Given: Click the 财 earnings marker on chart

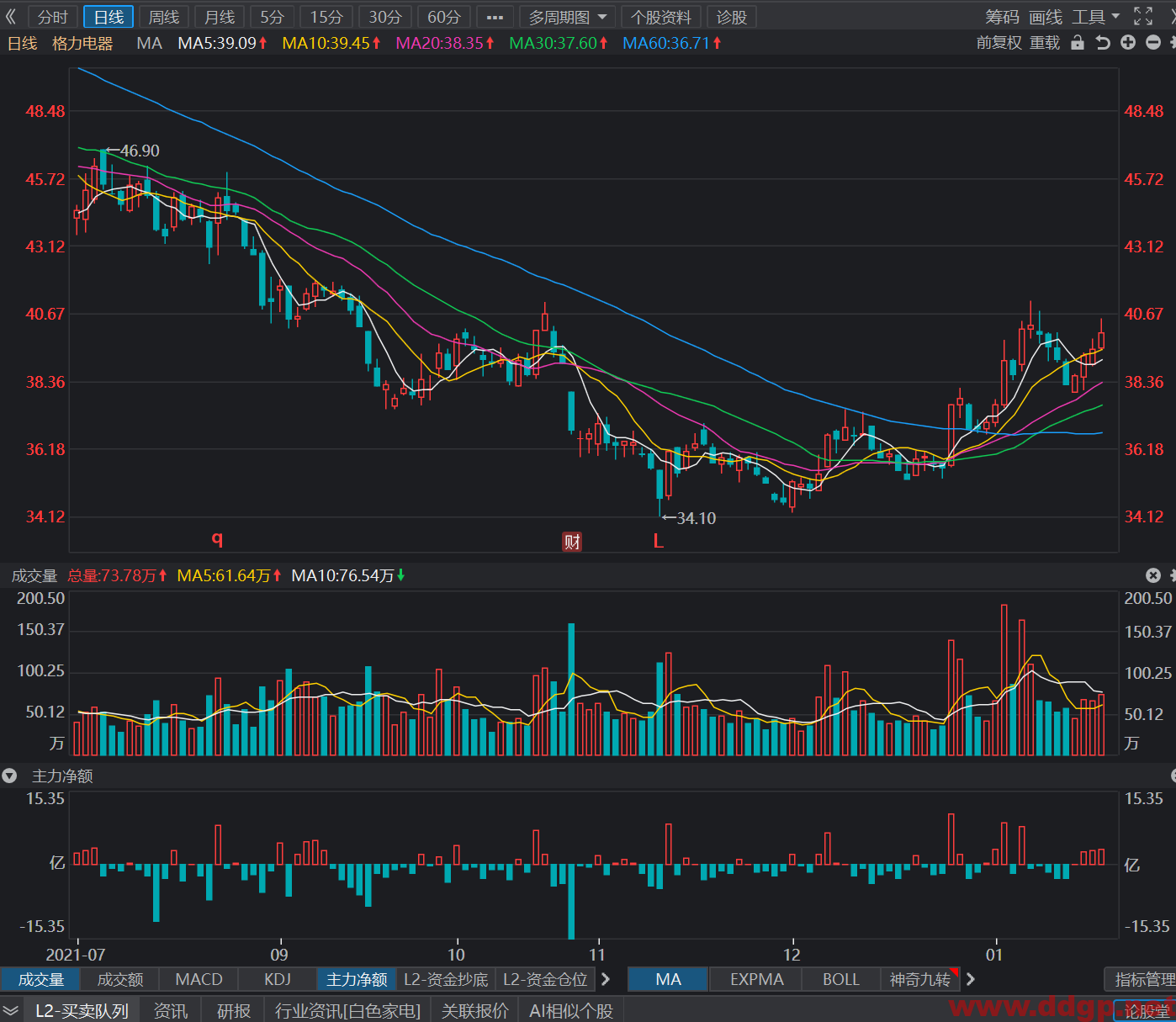Looking at the screenshot, I should 572,542.
